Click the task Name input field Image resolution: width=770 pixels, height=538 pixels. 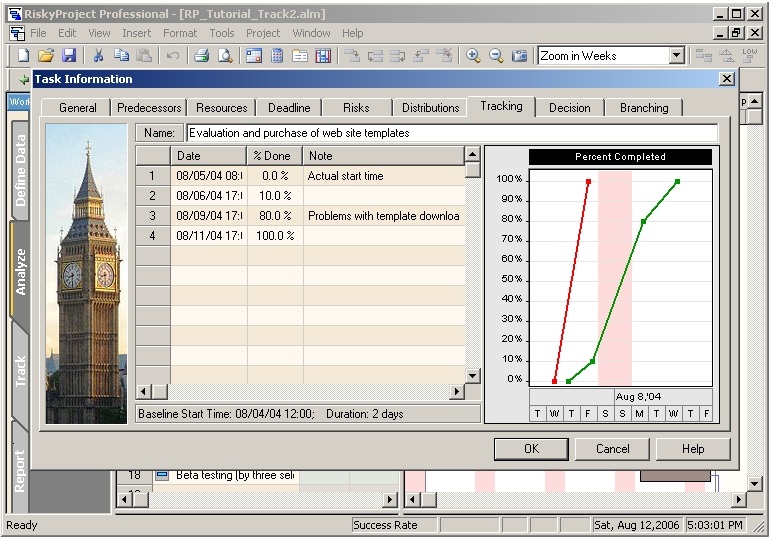[452, 133]
